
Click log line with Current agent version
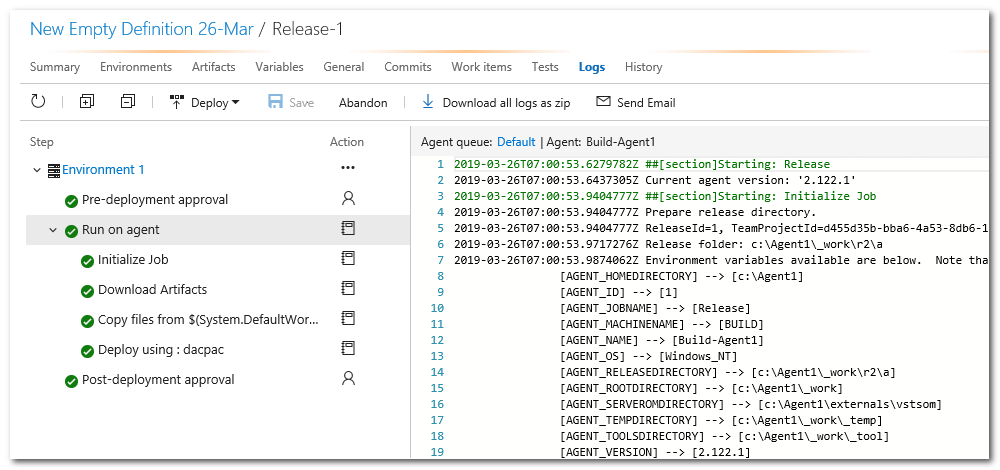coord(655,180)
